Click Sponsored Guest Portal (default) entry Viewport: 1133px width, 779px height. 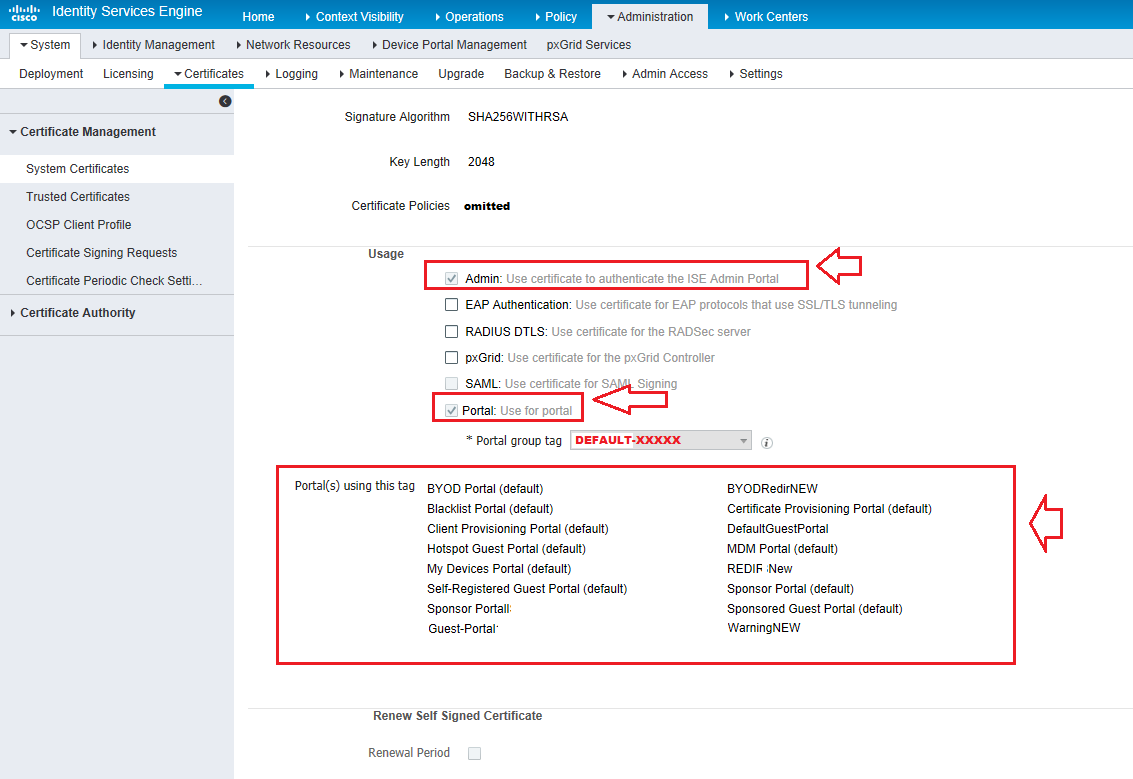click(x=814, y=609)
